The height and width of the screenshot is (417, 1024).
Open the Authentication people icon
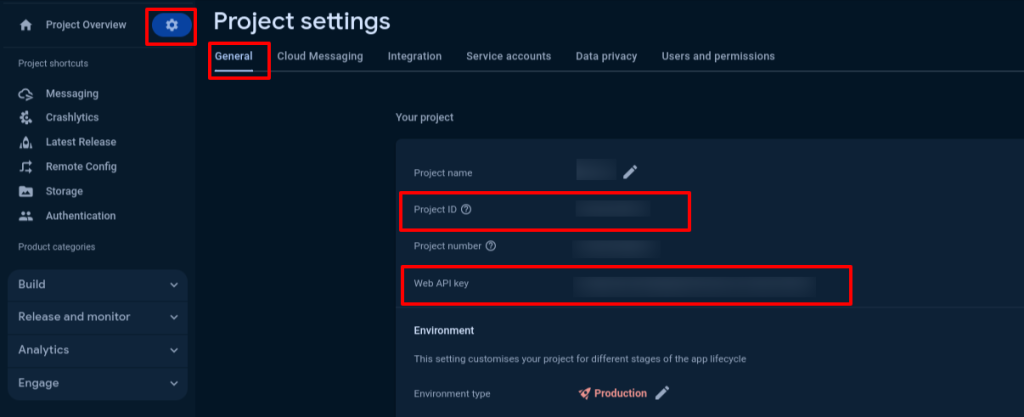(26, 216)
